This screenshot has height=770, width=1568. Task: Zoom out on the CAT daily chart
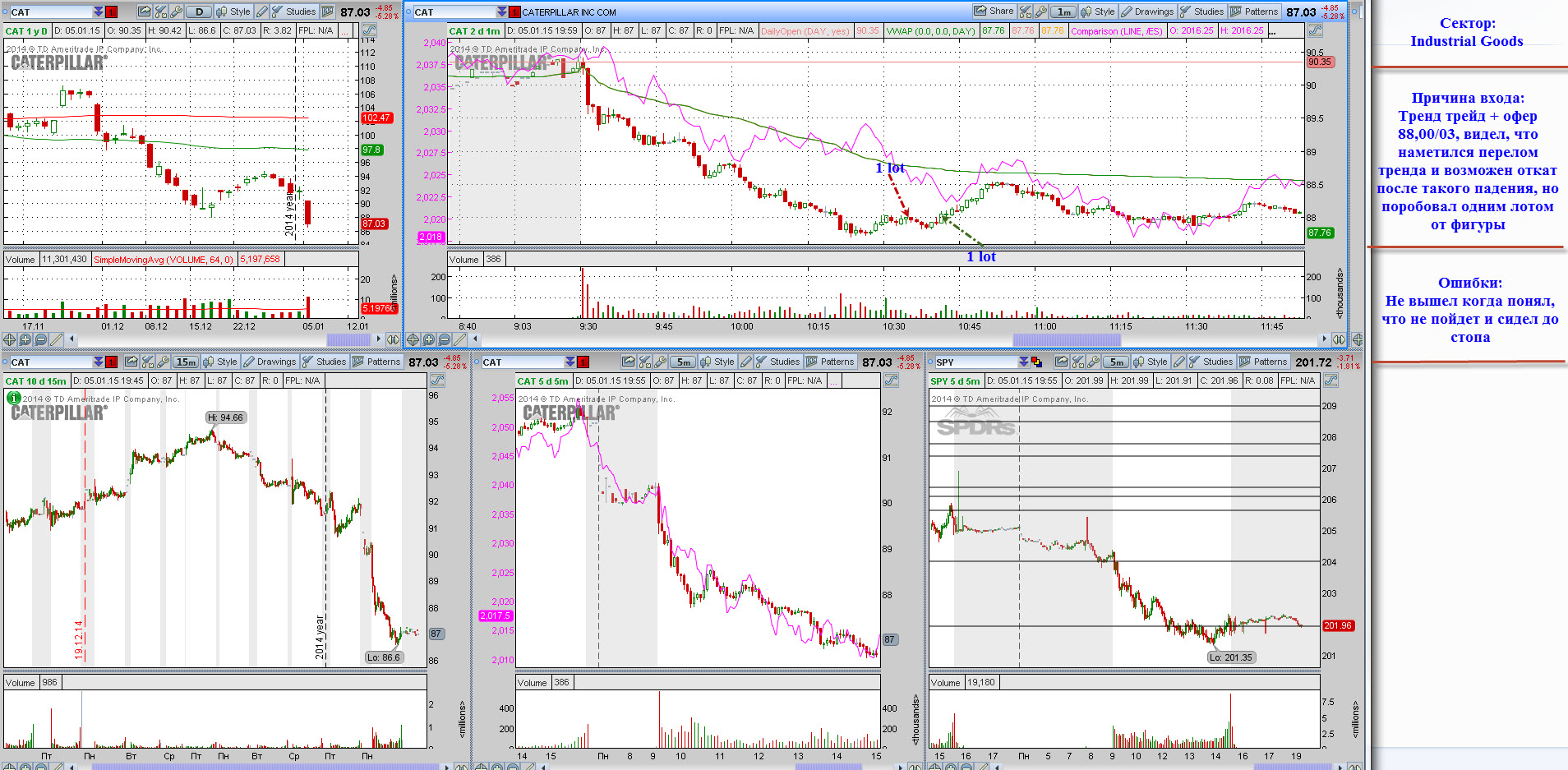click(x=41, y=339)
